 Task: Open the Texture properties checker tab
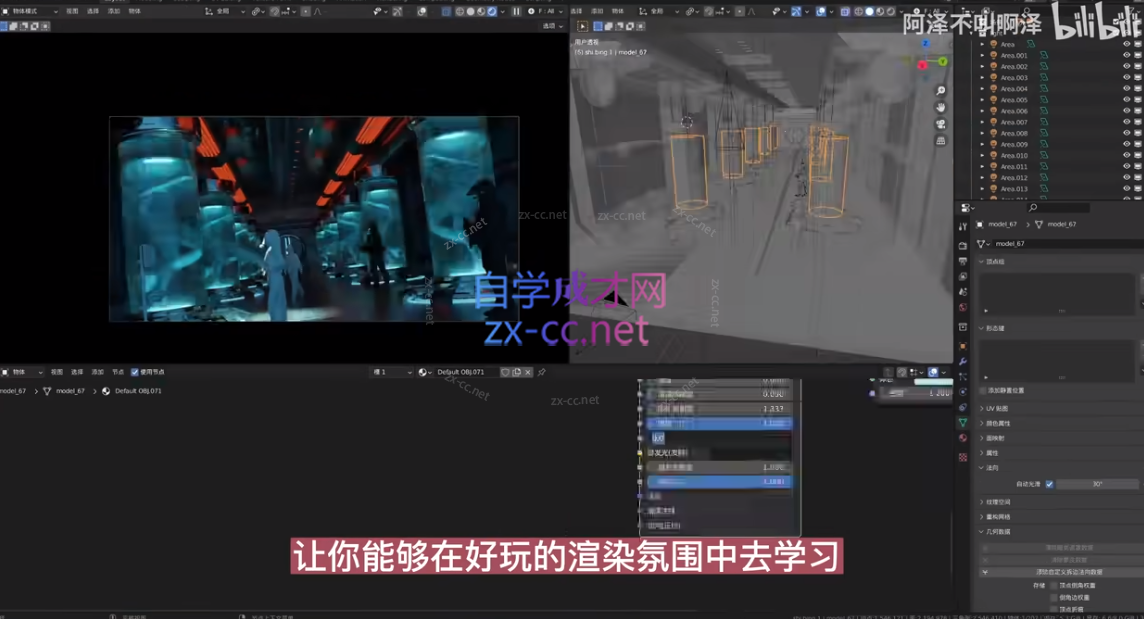[963, 457]
